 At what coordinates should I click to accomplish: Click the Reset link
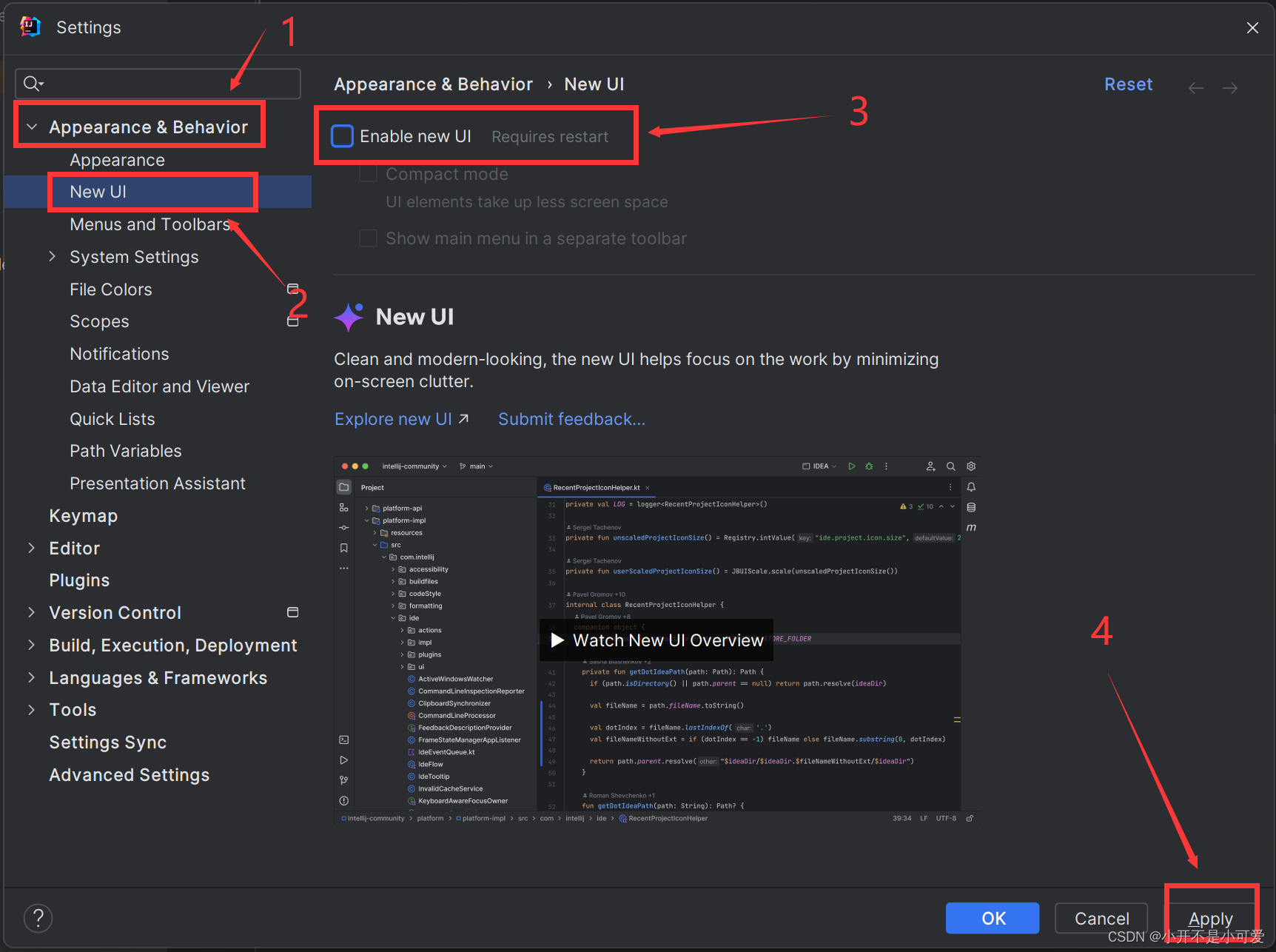coord(1128,84)
